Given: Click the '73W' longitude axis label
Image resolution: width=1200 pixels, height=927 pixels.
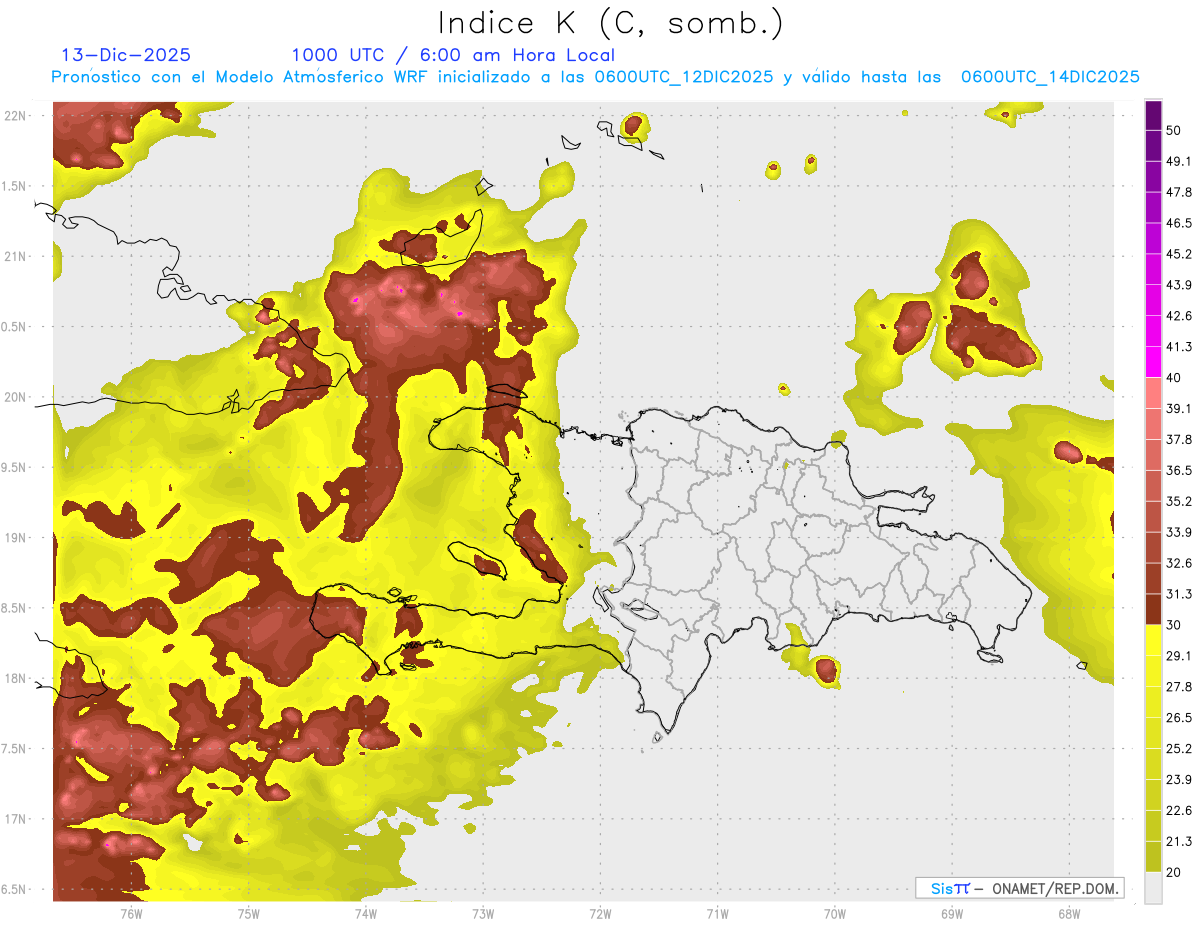Looking at the screenshot, I should (483, 913).
